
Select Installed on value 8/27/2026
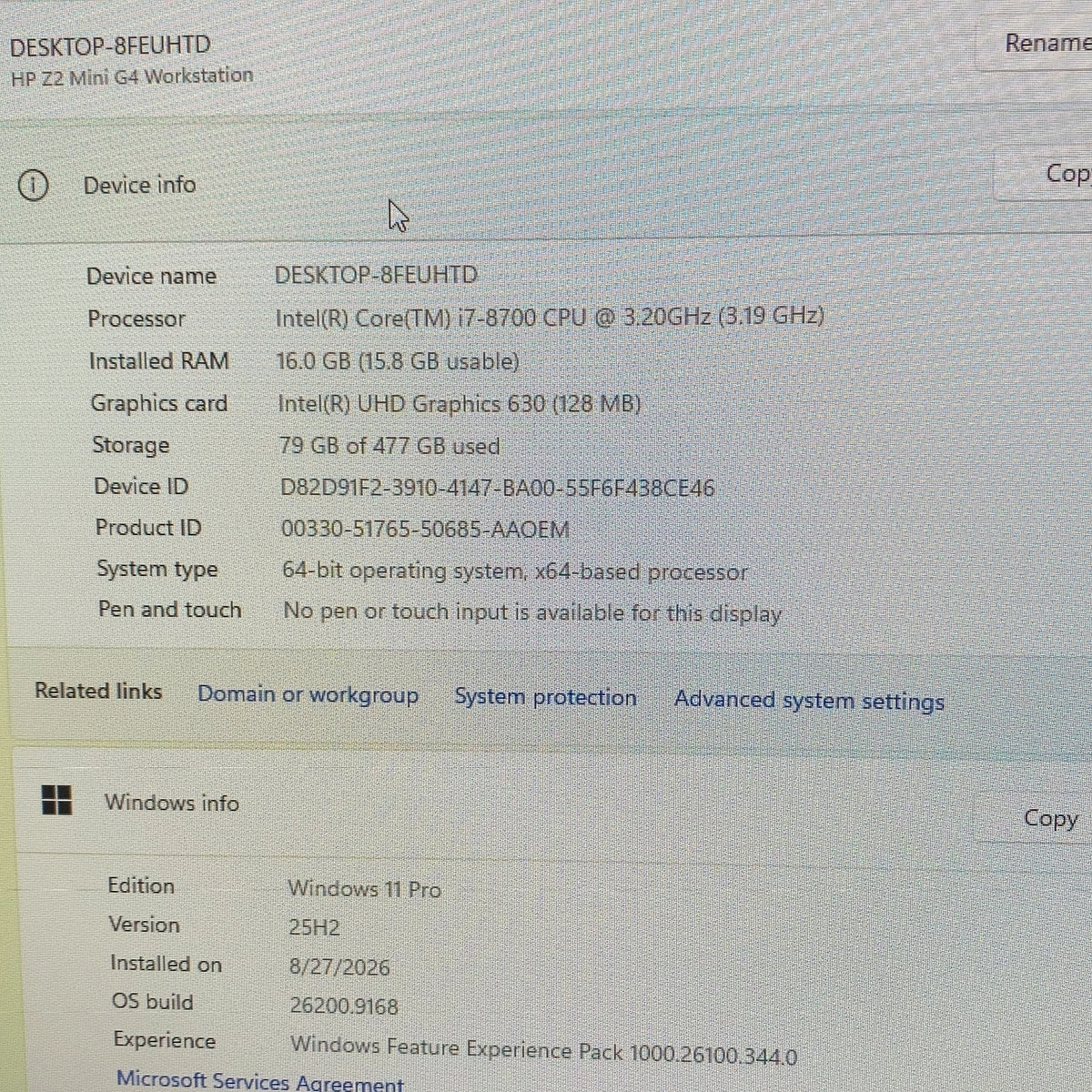pyautogui.click(x=339, y=967)
